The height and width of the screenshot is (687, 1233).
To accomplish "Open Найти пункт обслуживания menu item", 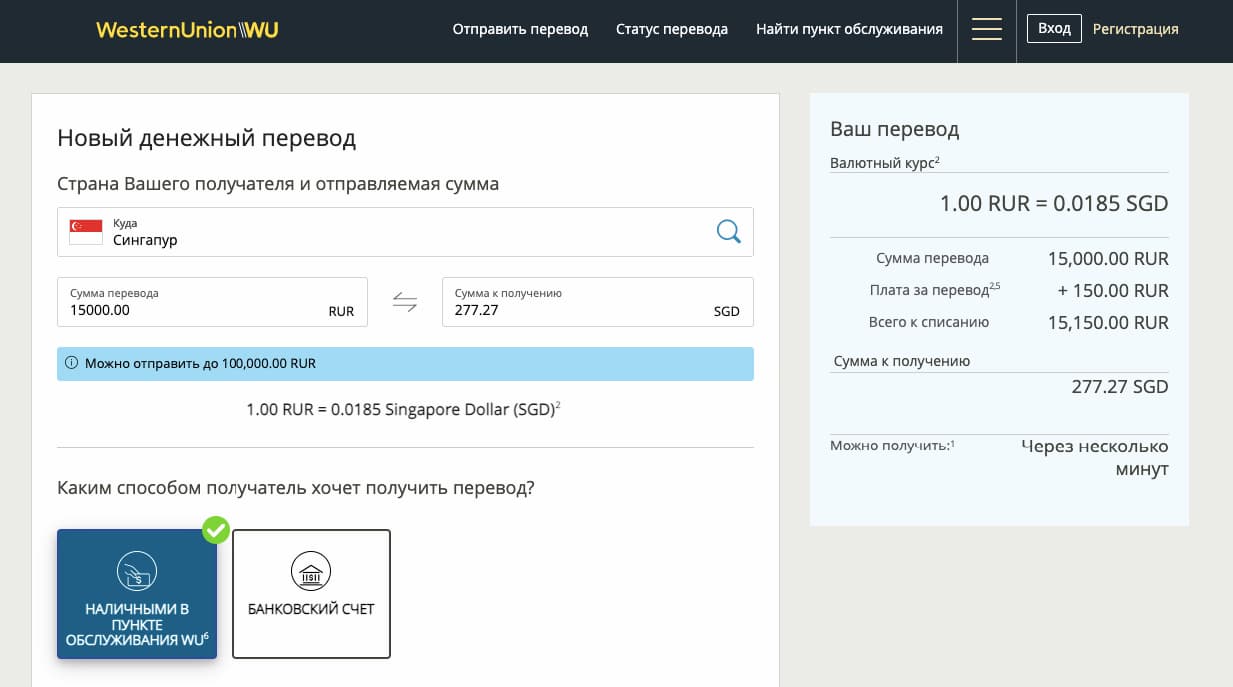I will click(x=848, y=30).
